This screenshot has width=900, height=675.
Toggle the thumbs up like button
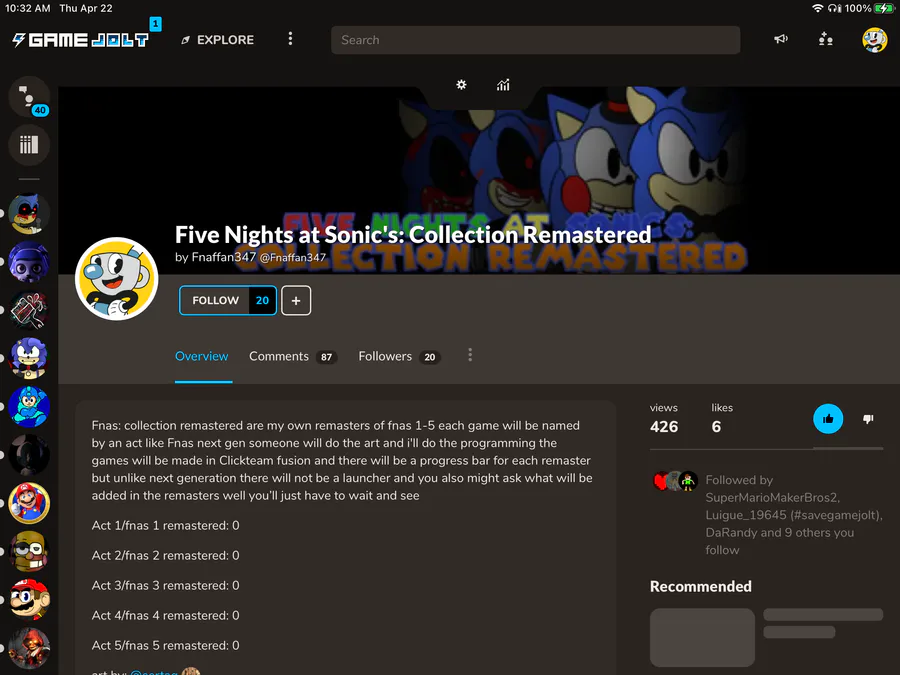pos(828,419)
